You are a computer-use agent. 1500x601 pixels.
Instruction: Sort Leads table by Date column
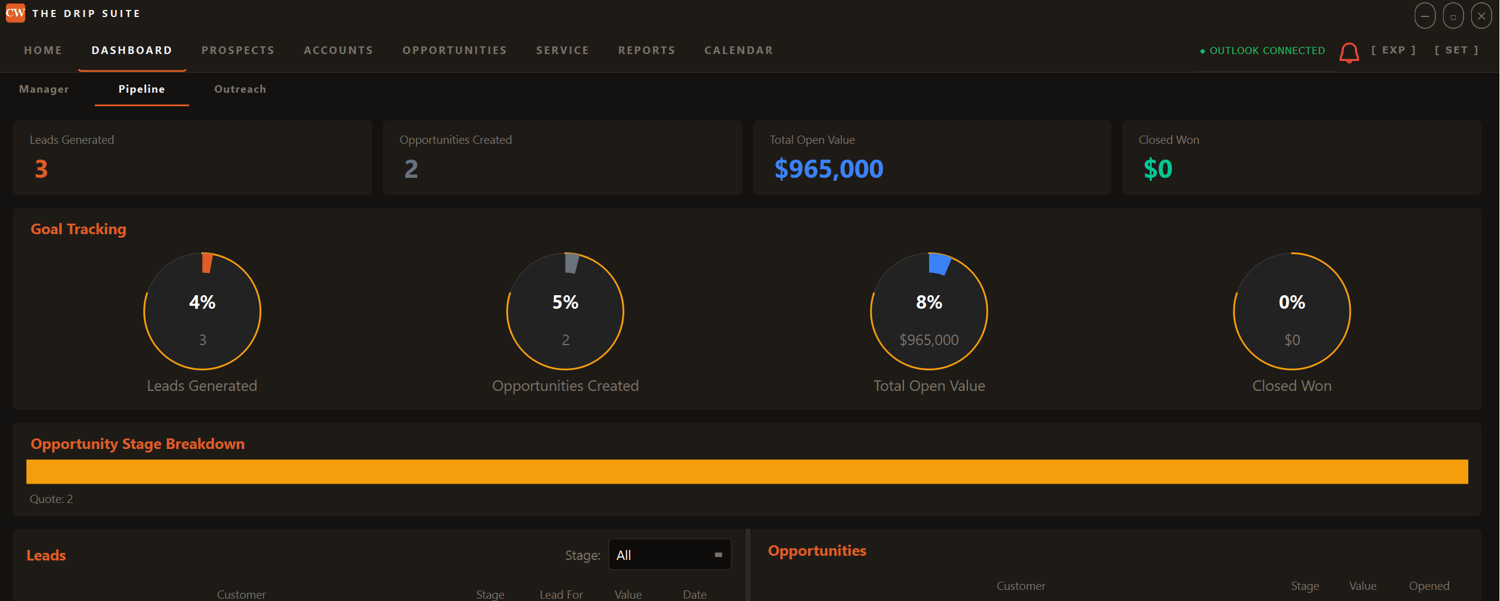(x=695, y=594)
